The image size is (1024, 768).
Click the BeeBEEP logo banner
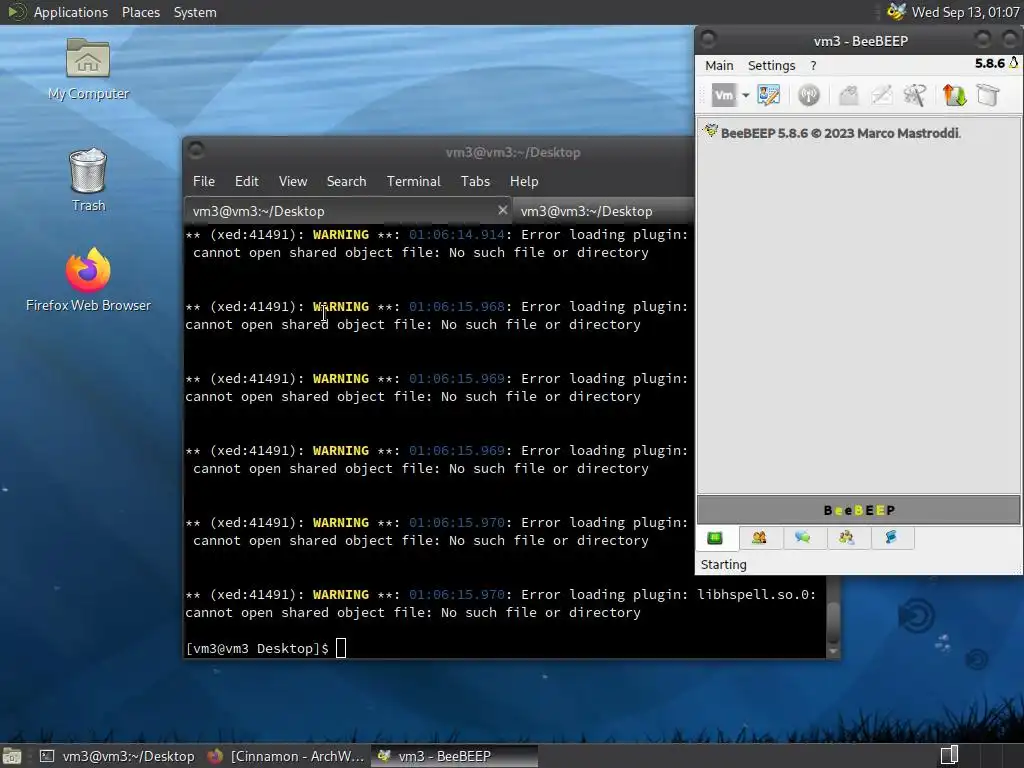click(858, 510)
